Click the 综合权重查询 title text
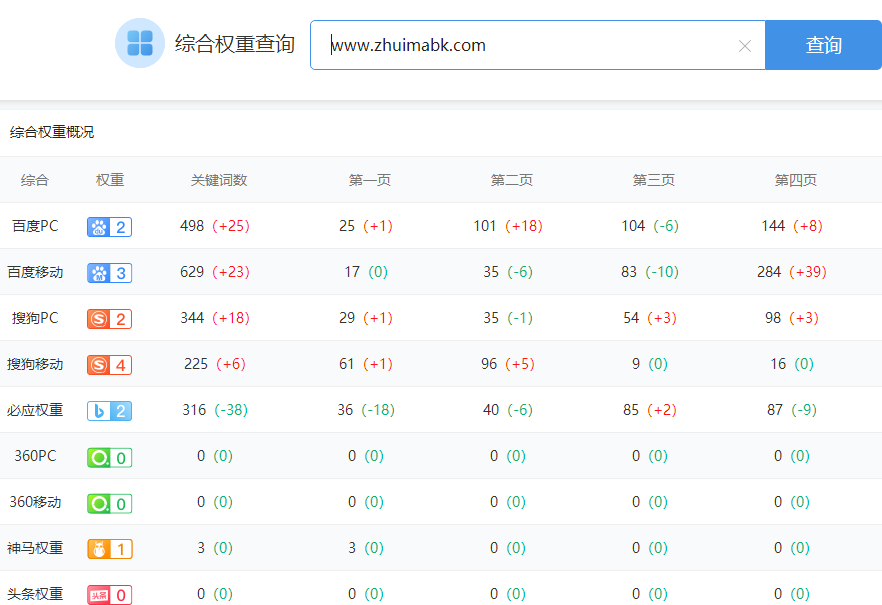The height and width of the screenshot is (605, 882). tap(235, 44)
